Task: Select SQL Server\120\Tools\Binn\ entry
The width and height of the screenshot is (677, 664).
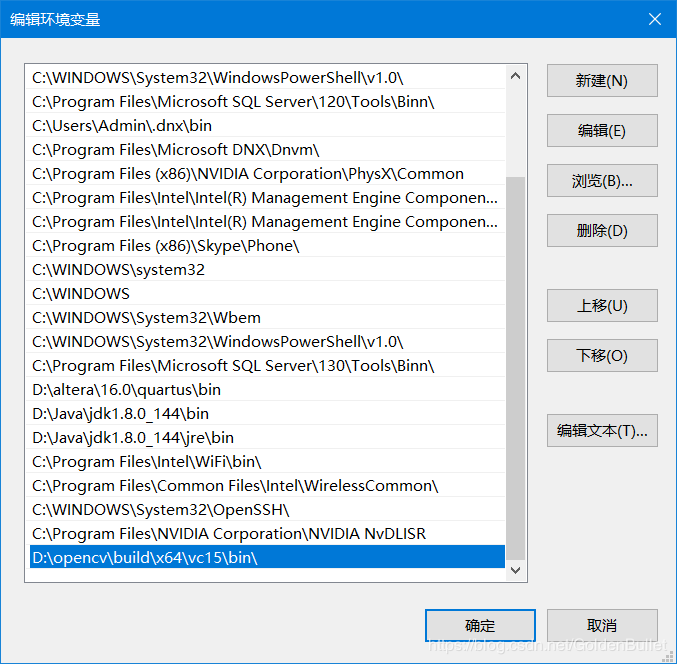Action: coord(267,102)
